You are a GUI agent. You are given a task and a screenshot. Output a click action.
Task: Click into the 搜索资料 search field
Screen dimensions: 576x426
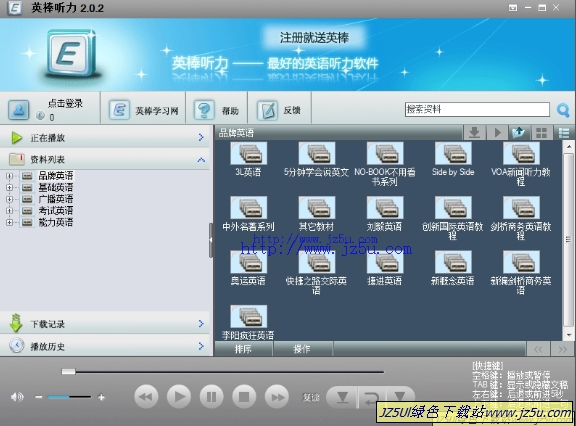click(x=477, y=109)
